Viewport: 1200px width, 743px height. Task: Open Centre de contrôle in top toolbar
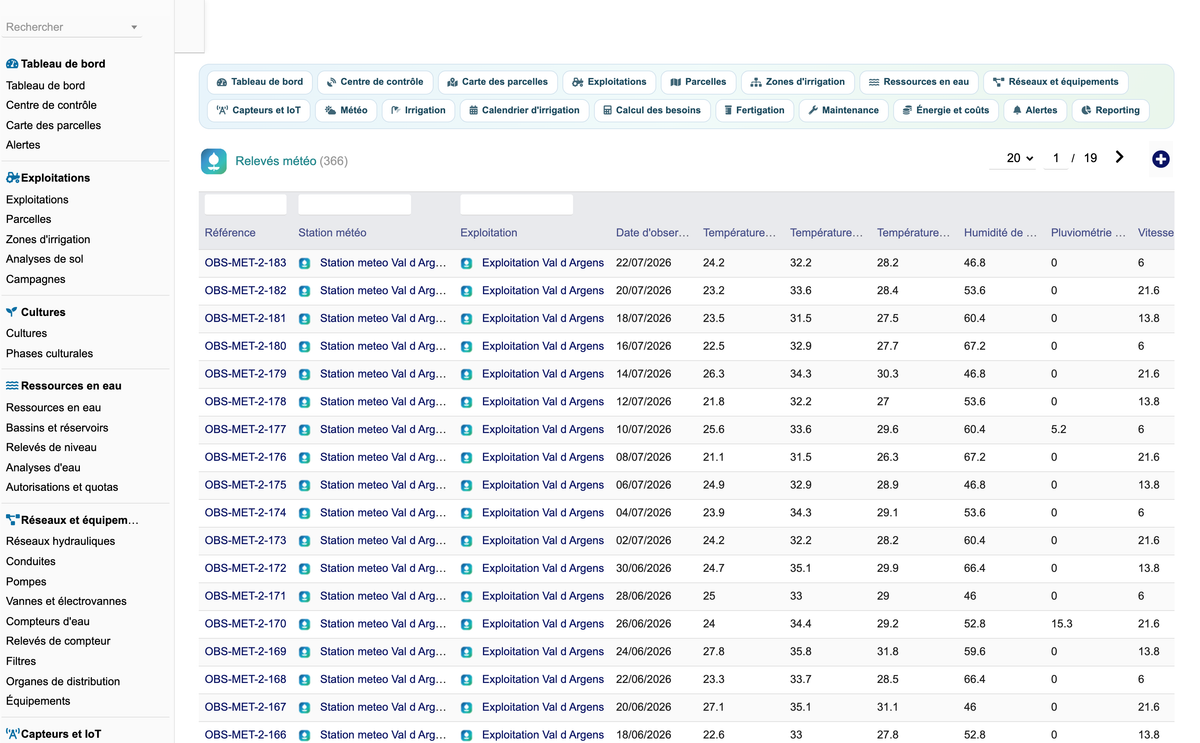pos(375,82)
